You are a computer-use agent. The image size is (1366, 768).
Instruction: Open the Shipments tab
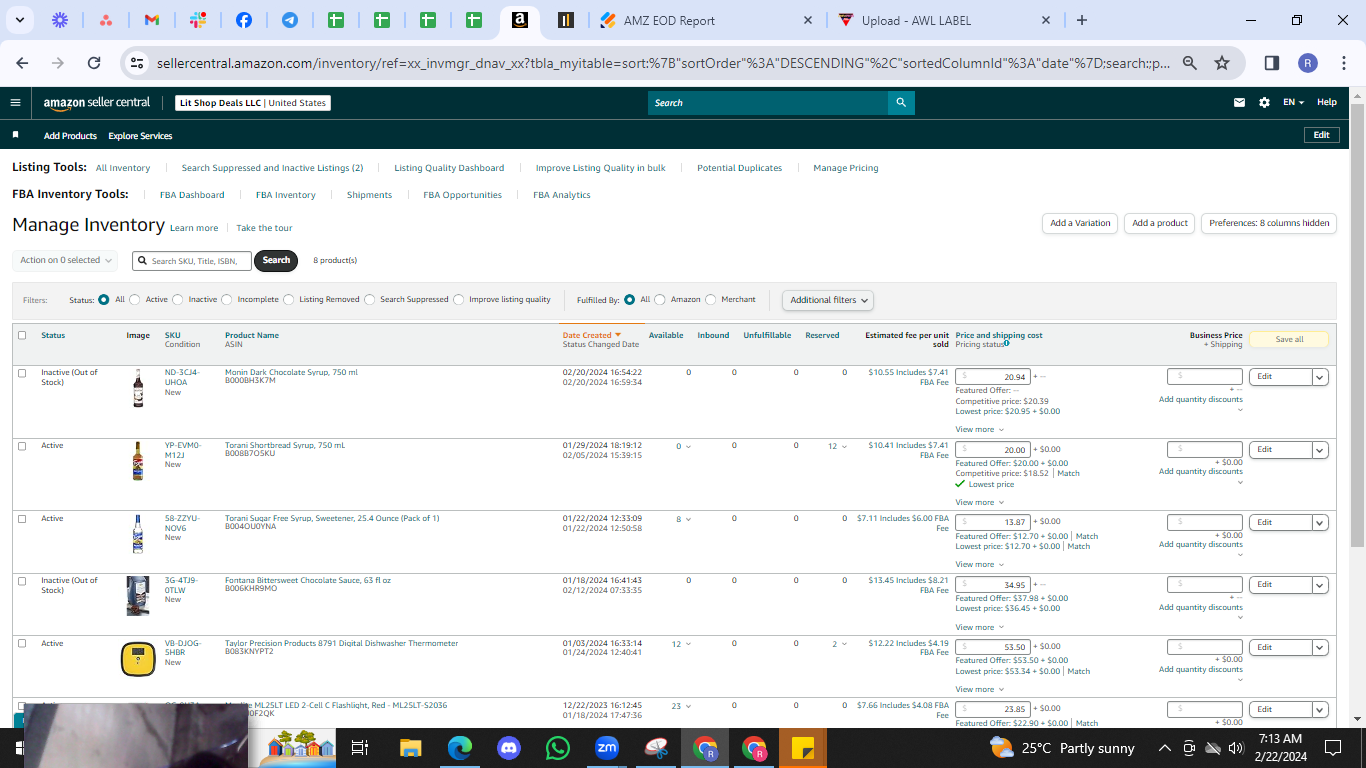(x=369, y=195)
